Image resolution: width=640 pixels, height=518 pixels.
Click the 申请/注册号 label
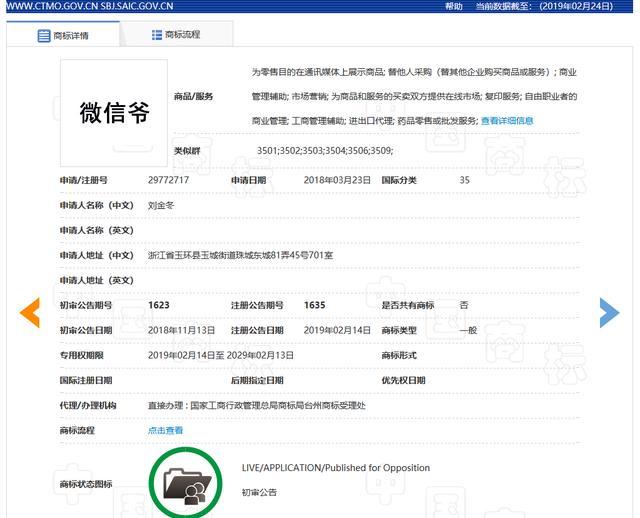[84, 180]
